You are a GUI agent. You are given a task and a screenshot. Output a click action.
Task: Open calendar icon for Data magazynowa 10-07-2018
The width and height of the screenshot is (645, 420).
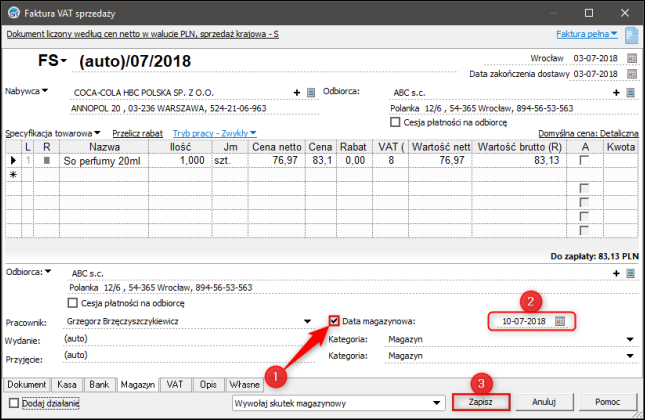[x=559, y=321]
